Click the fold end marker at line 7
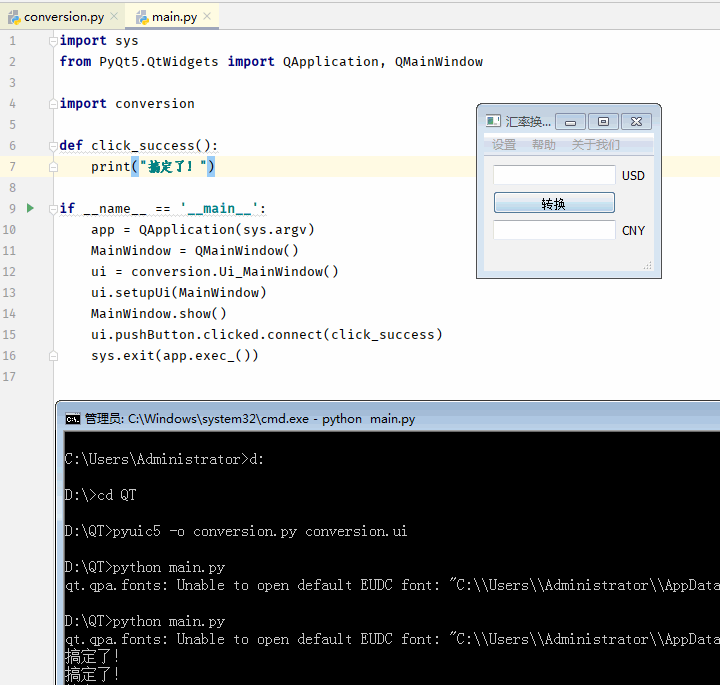Image resolution: width=720 pixels, height=685 pixels. point(53,167)
